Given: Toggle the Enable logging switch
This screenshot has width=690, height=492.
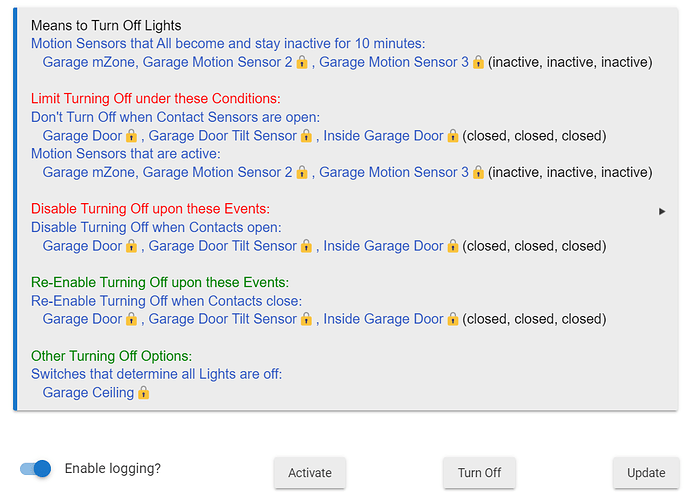Looking at the screenshot, I should [x=36, y=469].
